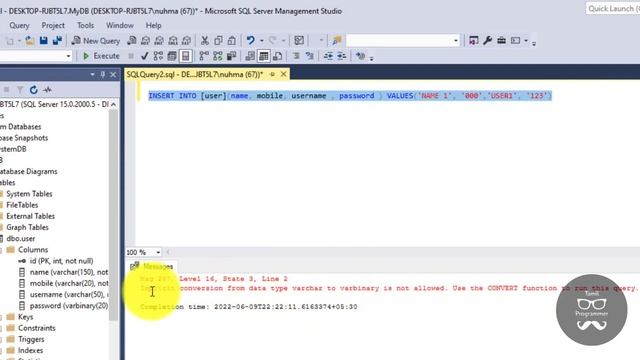Viewport: 640px width, 360px height.
Task: Click the Cancel Executing Query stop icon
Action: 131,56
